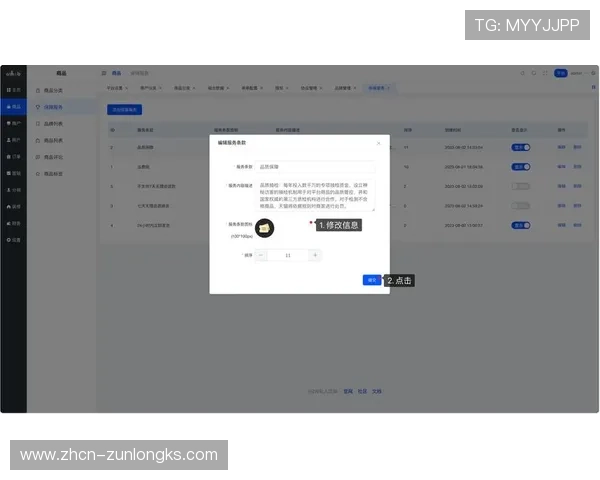Click the search icon in top header

tap(521, 73)
